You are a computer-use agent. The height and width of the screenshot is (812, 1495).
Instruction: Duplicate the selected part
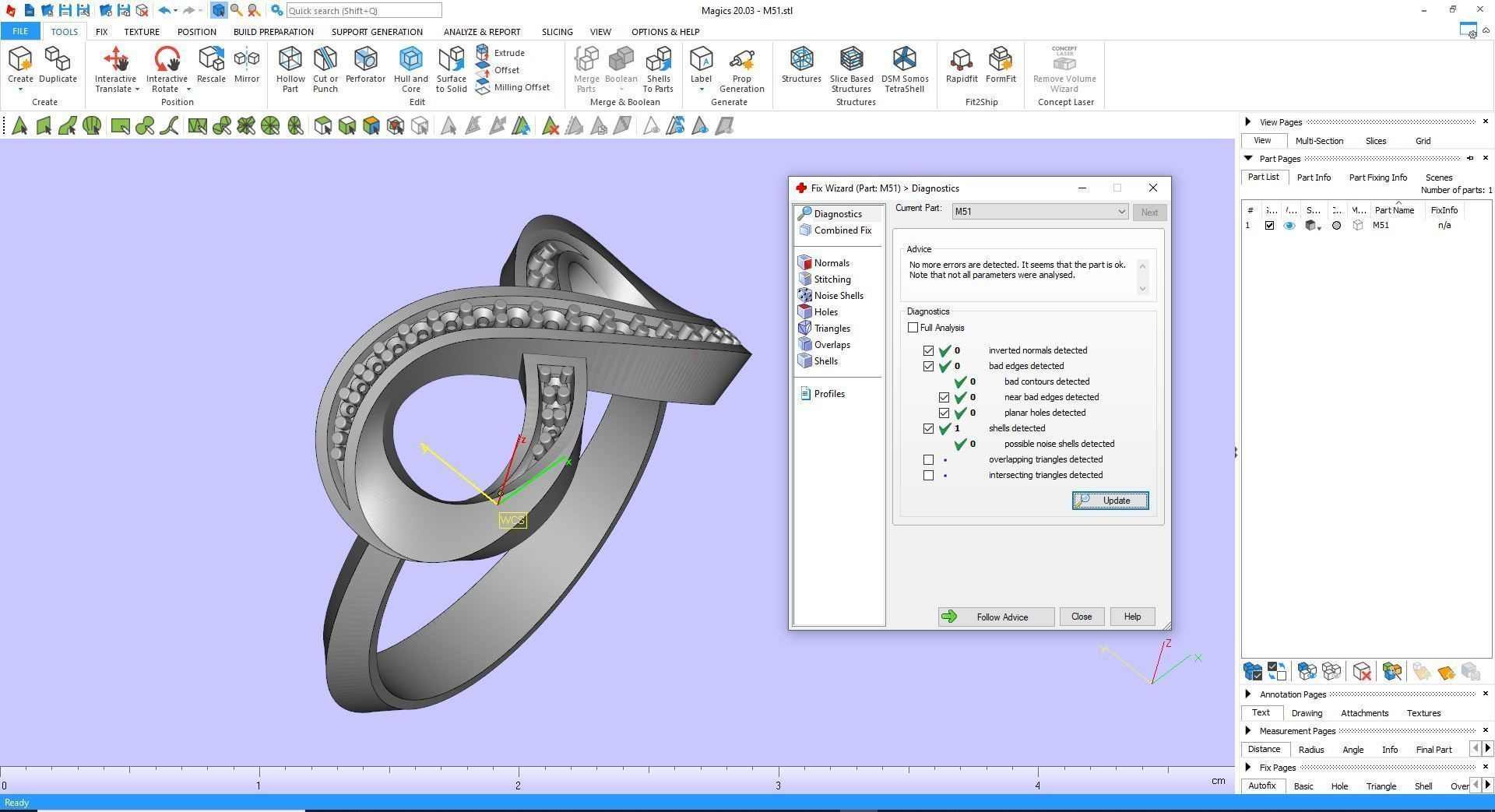(x=58, y=65)
